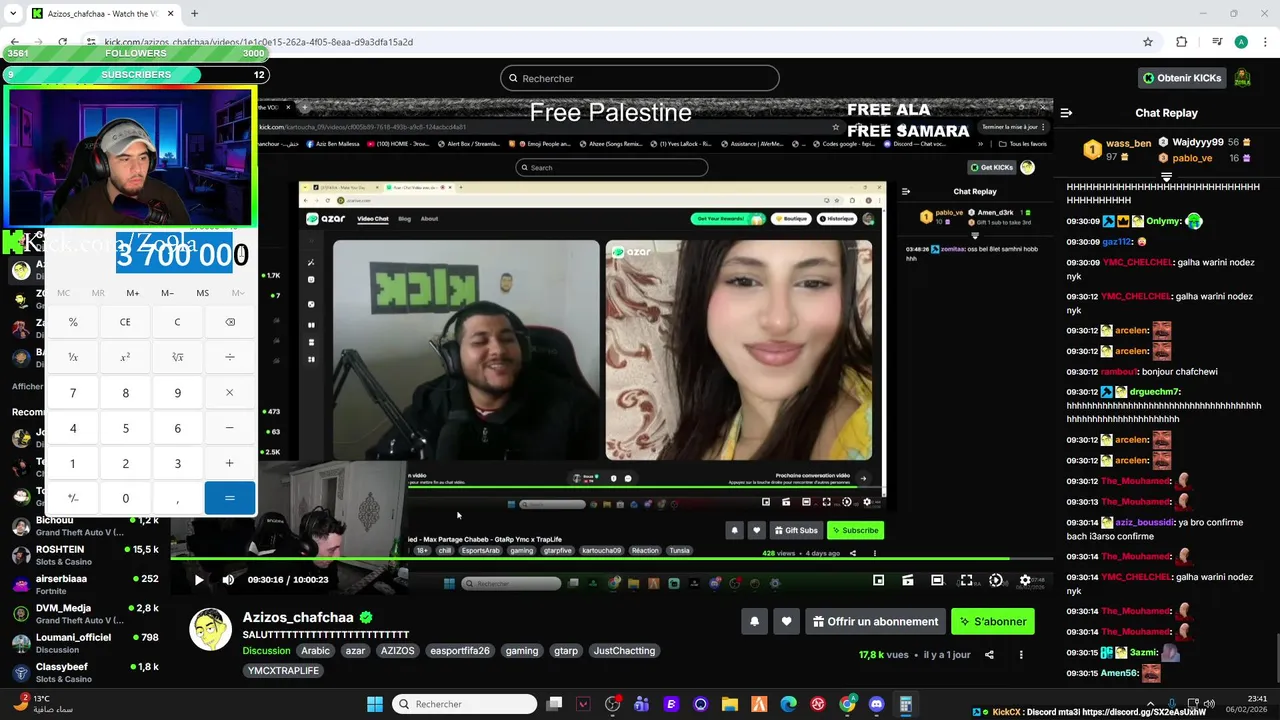
Task: Click calculator CE key
Action: coord(125,322)
